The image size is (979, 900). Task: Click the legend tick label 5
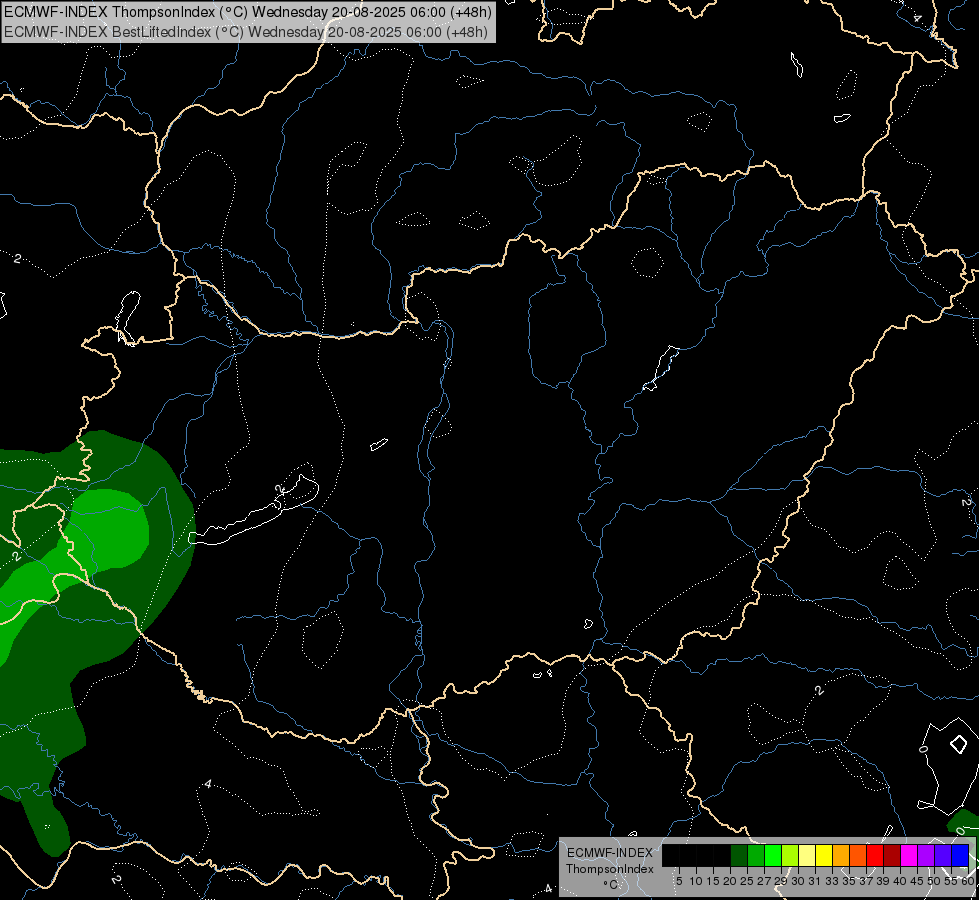679,881
